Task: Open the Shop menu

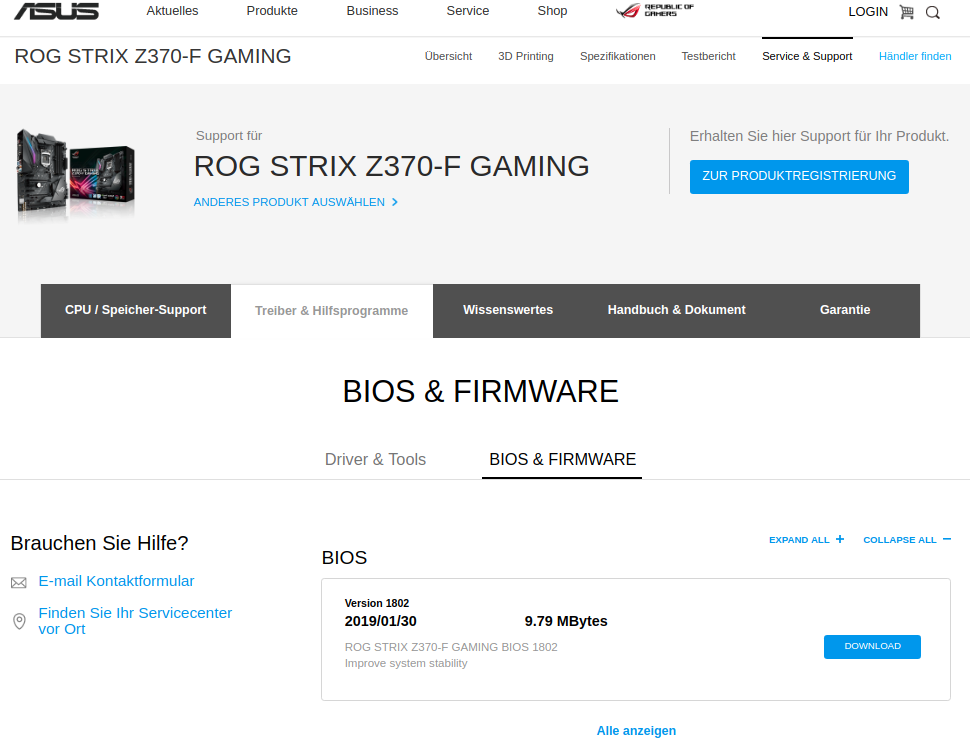Action: [x=552, y=11]
